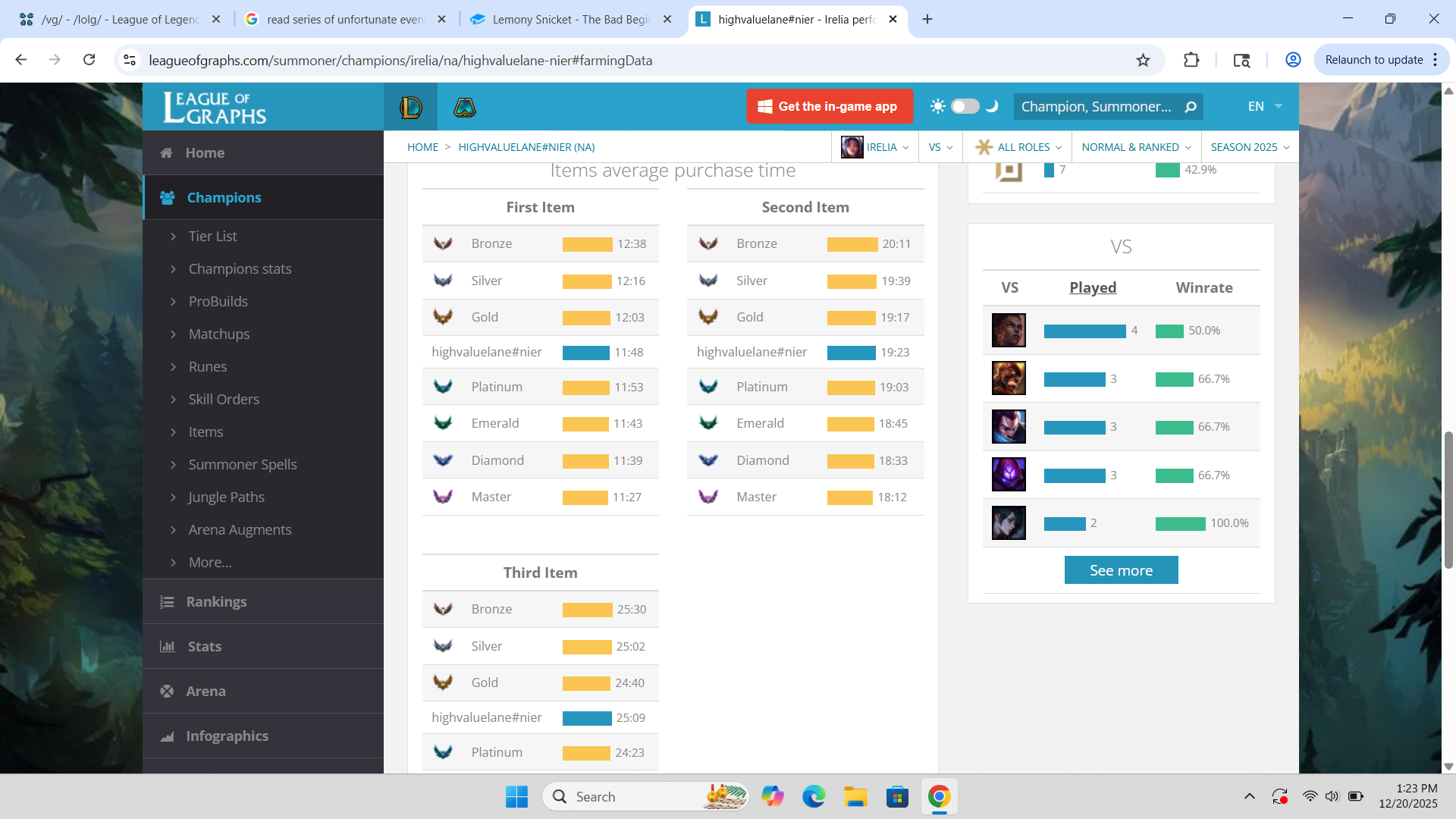This screenshot has width=1456, height=819.
Task: Switch to the Lemony Snicket browser tab
Action: pyautogui.click(x=571, y=19)
